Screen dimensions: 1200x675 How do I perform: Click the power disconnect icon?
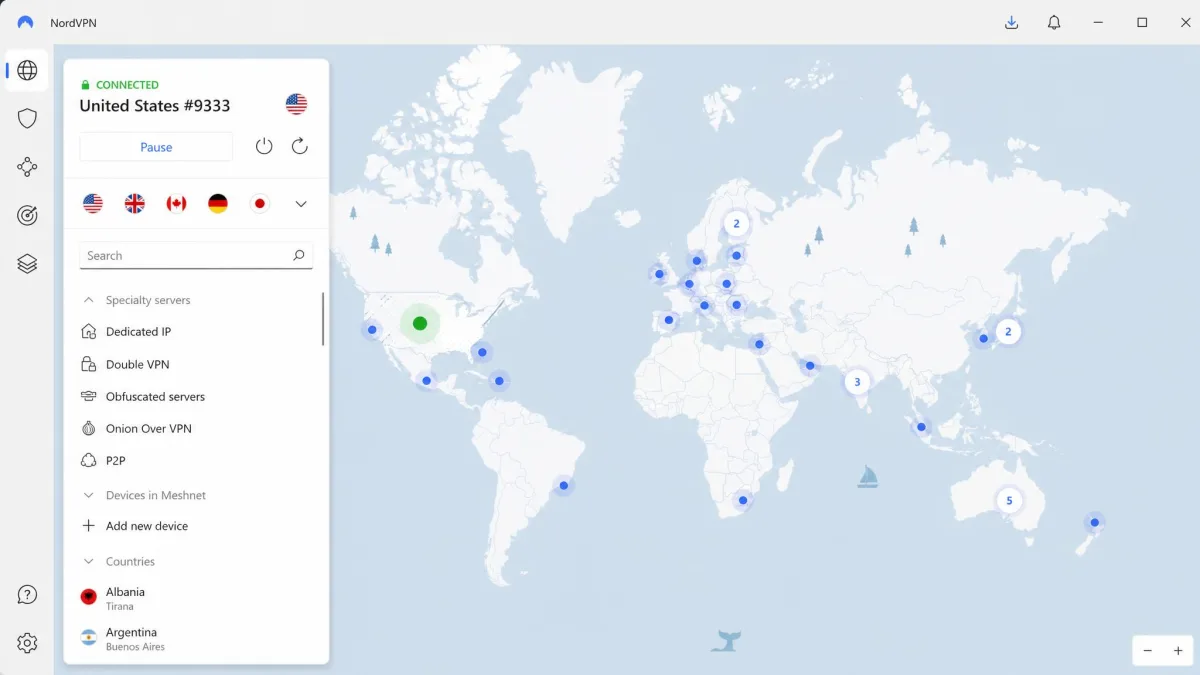264,146
